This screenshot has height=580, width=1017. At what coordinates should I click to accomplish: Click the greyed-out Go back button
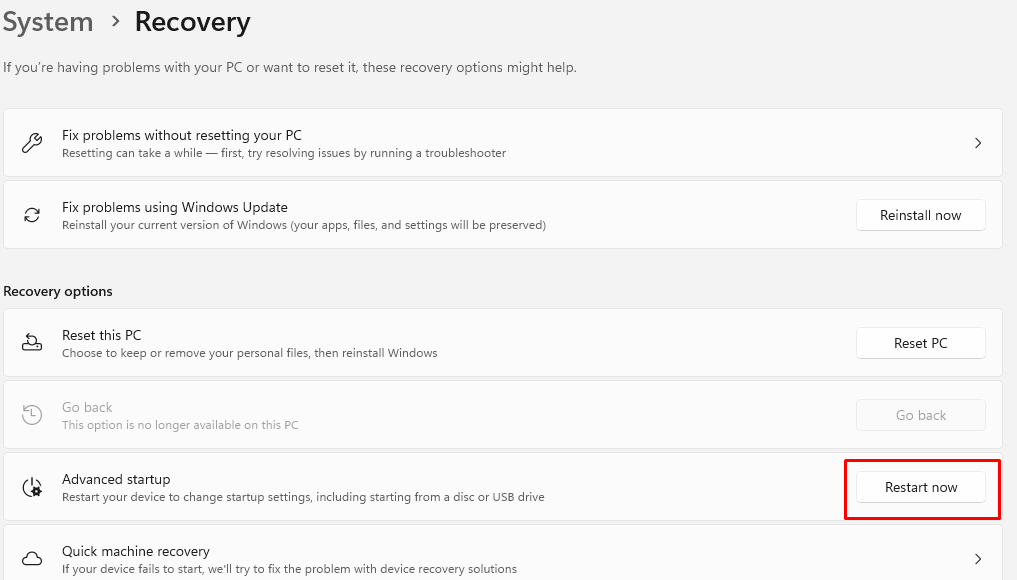[921, 415]
